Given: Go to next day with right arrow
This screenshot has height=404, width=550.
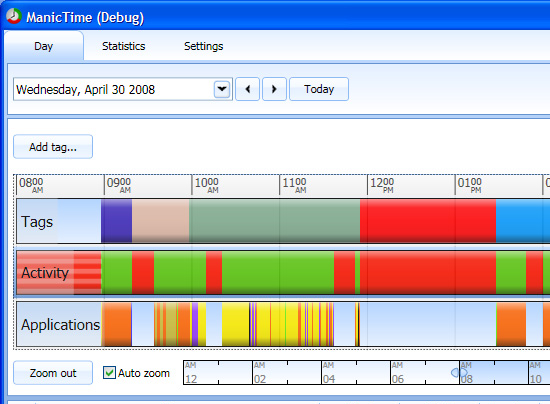Looking at the screenshot, I should 274,89.
